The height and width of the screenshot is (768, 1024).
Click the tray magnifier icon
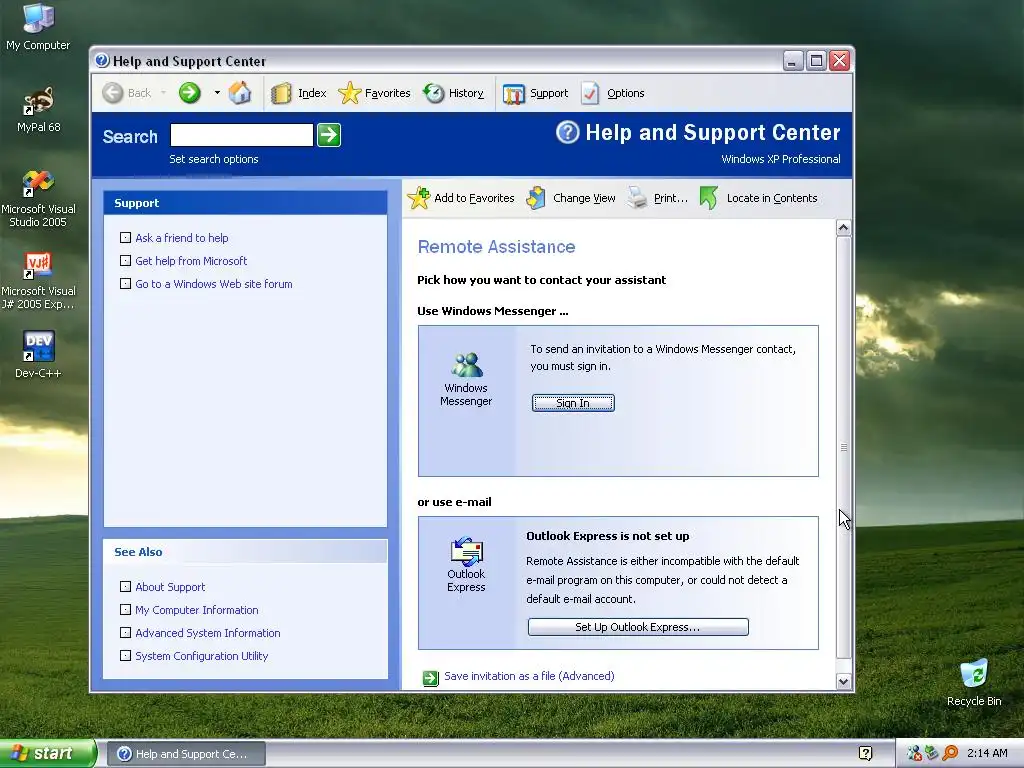tap(950, 754)
